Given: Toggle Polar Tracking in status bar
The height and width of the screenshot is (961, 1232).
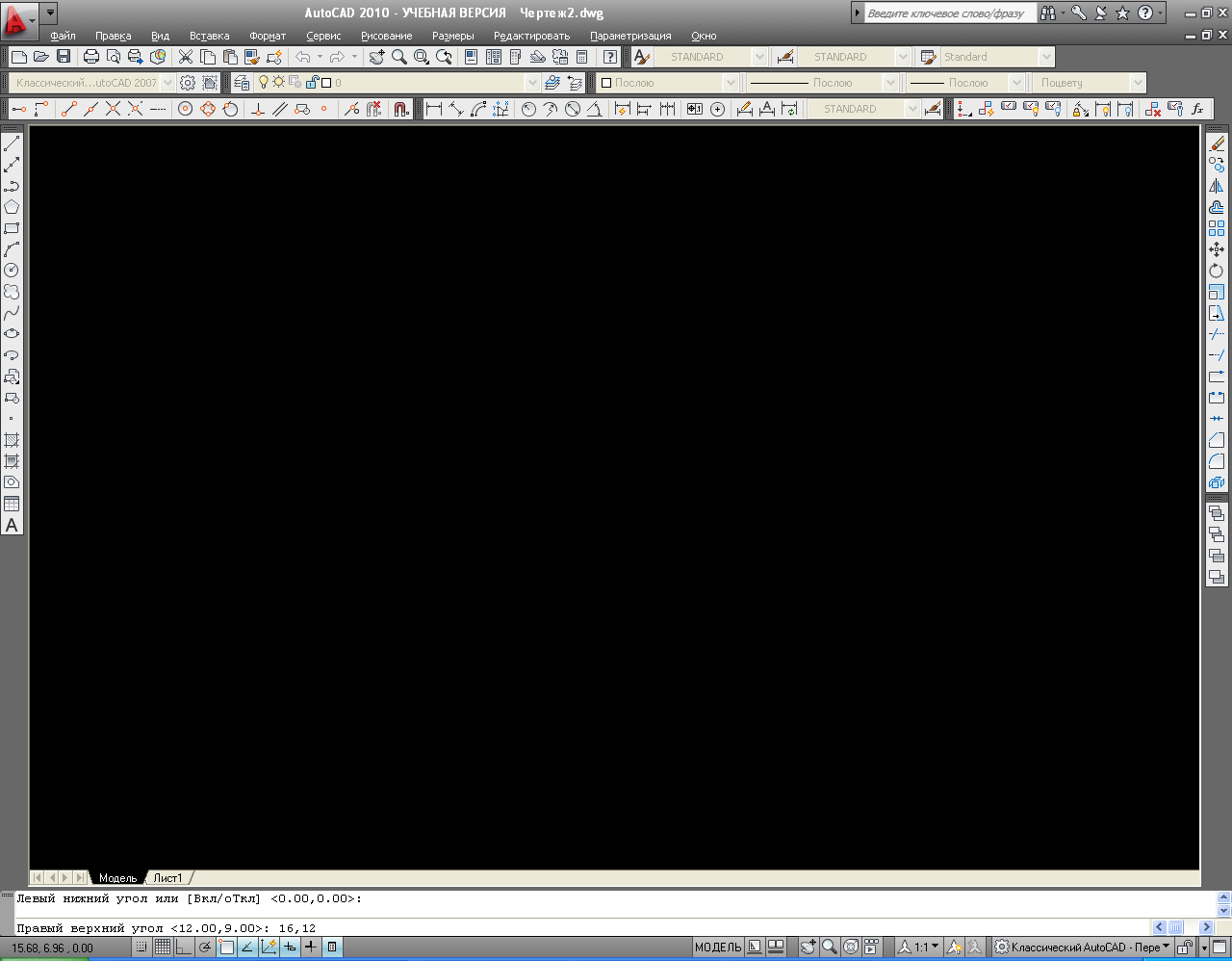Looking at the screenshot, I should pos(205,948).
